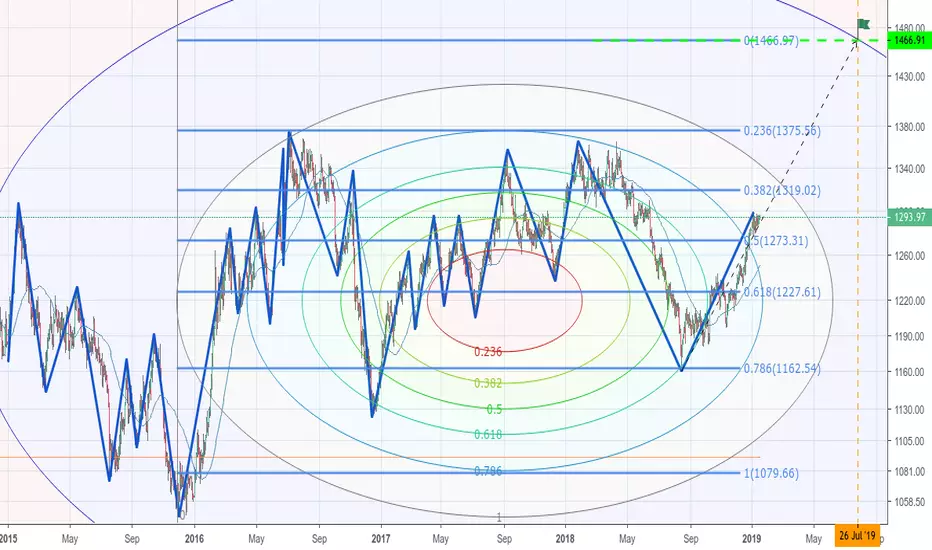Select Fibonacci level label 0.236(1375.56)
Image resolution: width=932 pixels, height=550 pixels.
(x=782, y=130)
